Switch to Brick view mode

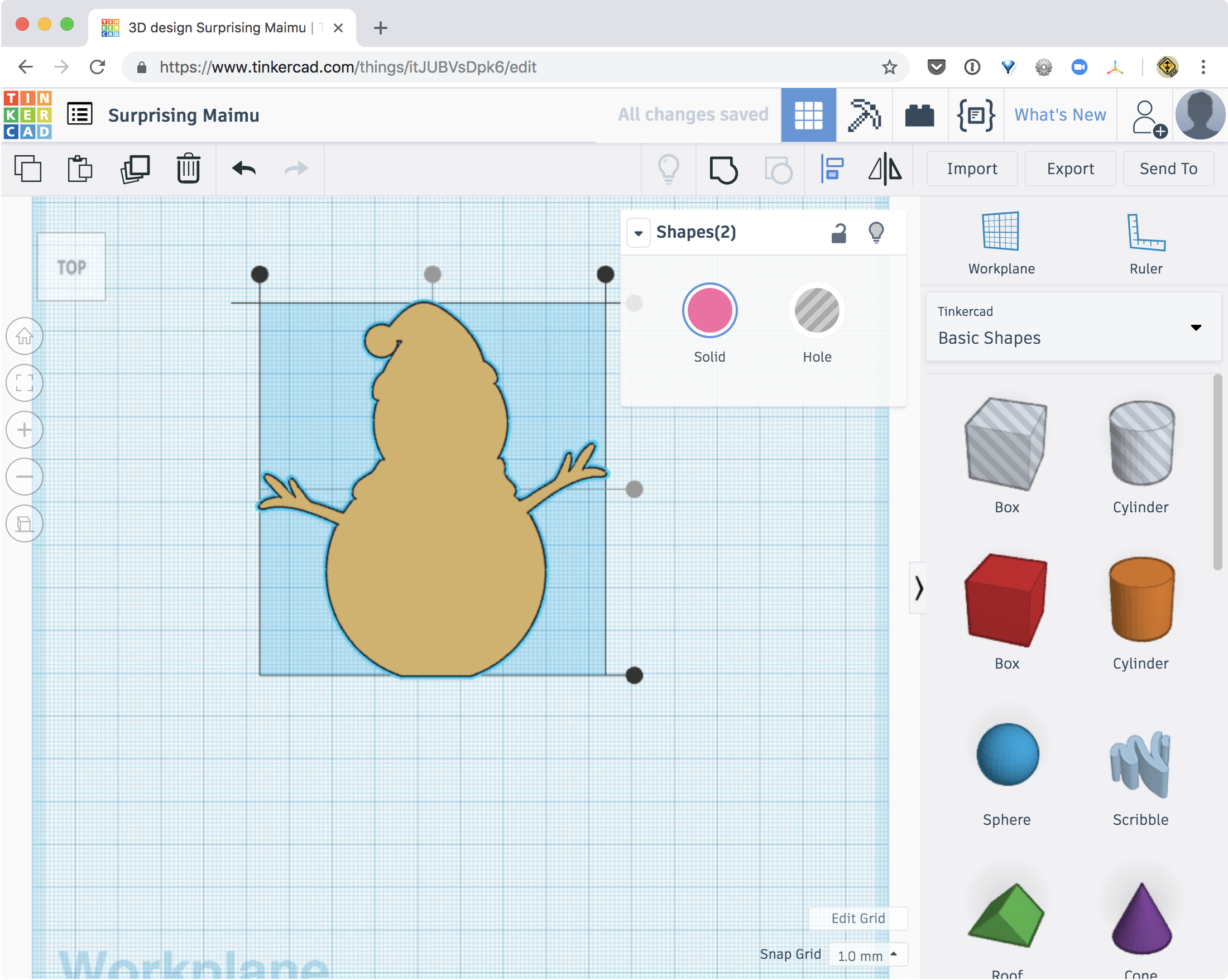pos(919,115)
